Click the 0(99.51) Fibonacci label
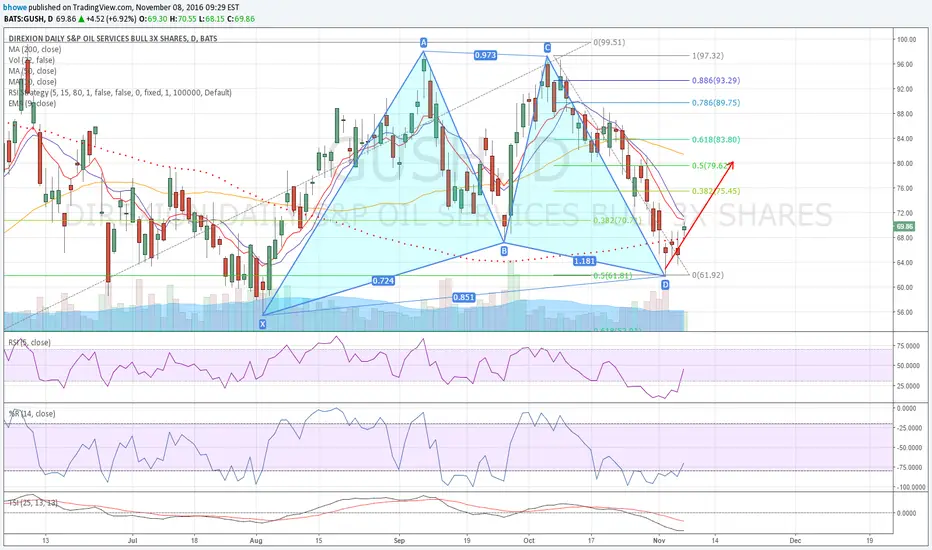This screenshot has width=932, height=550. (609, 42)
